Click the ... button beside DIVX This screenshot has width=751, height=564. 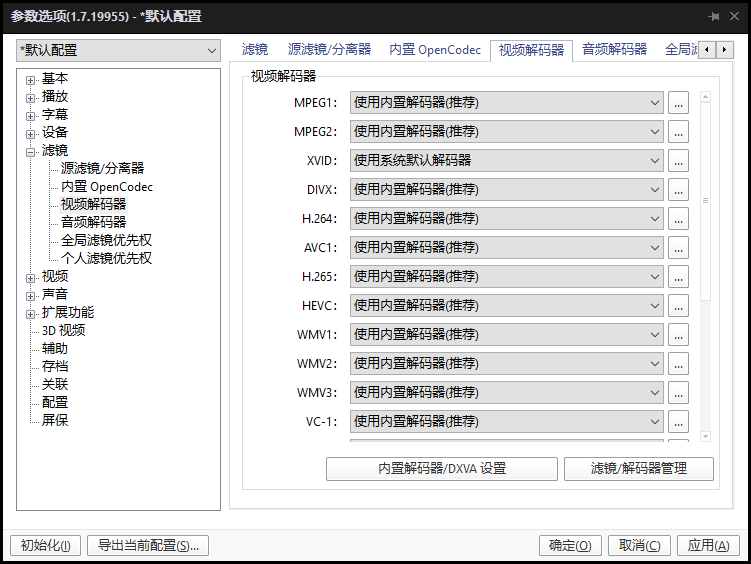678,190
